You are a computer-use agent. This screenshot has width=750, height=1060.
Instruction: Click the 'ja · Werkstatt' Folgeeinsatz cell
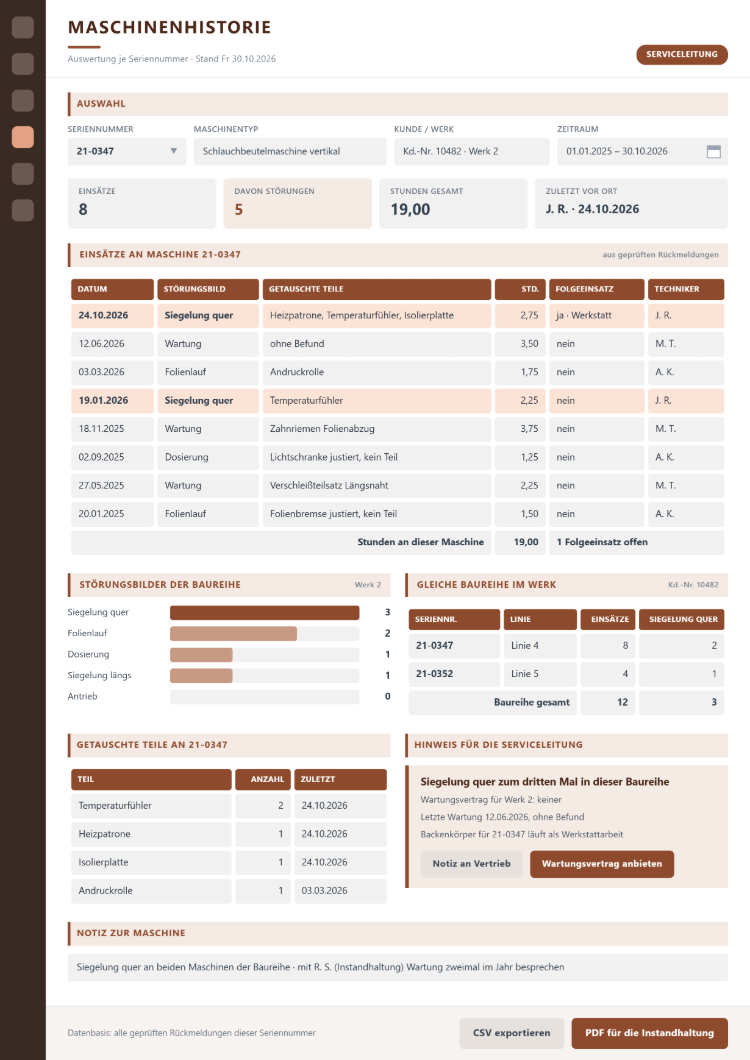[596, 316]
